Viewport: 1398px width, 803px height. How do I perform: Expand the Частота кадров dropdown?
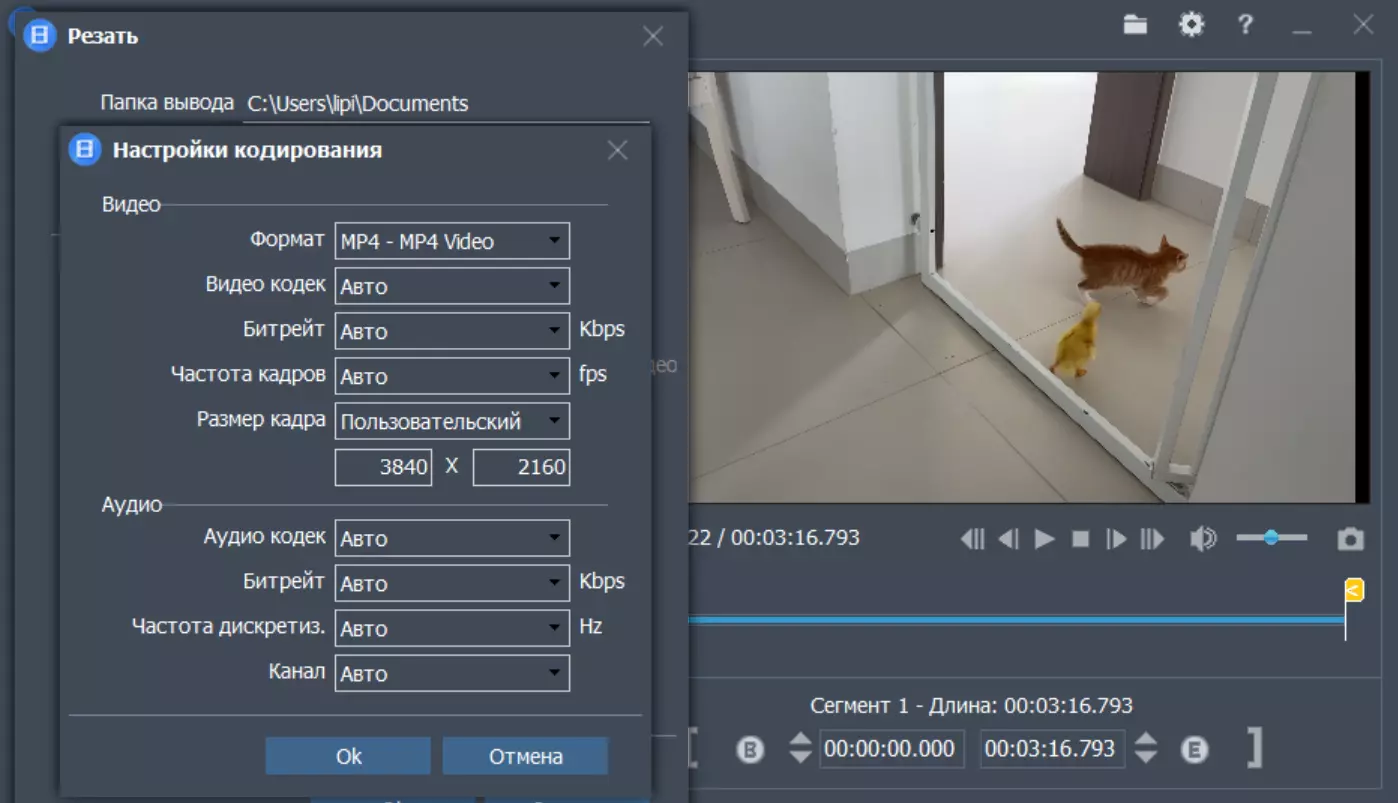(452, 376)
